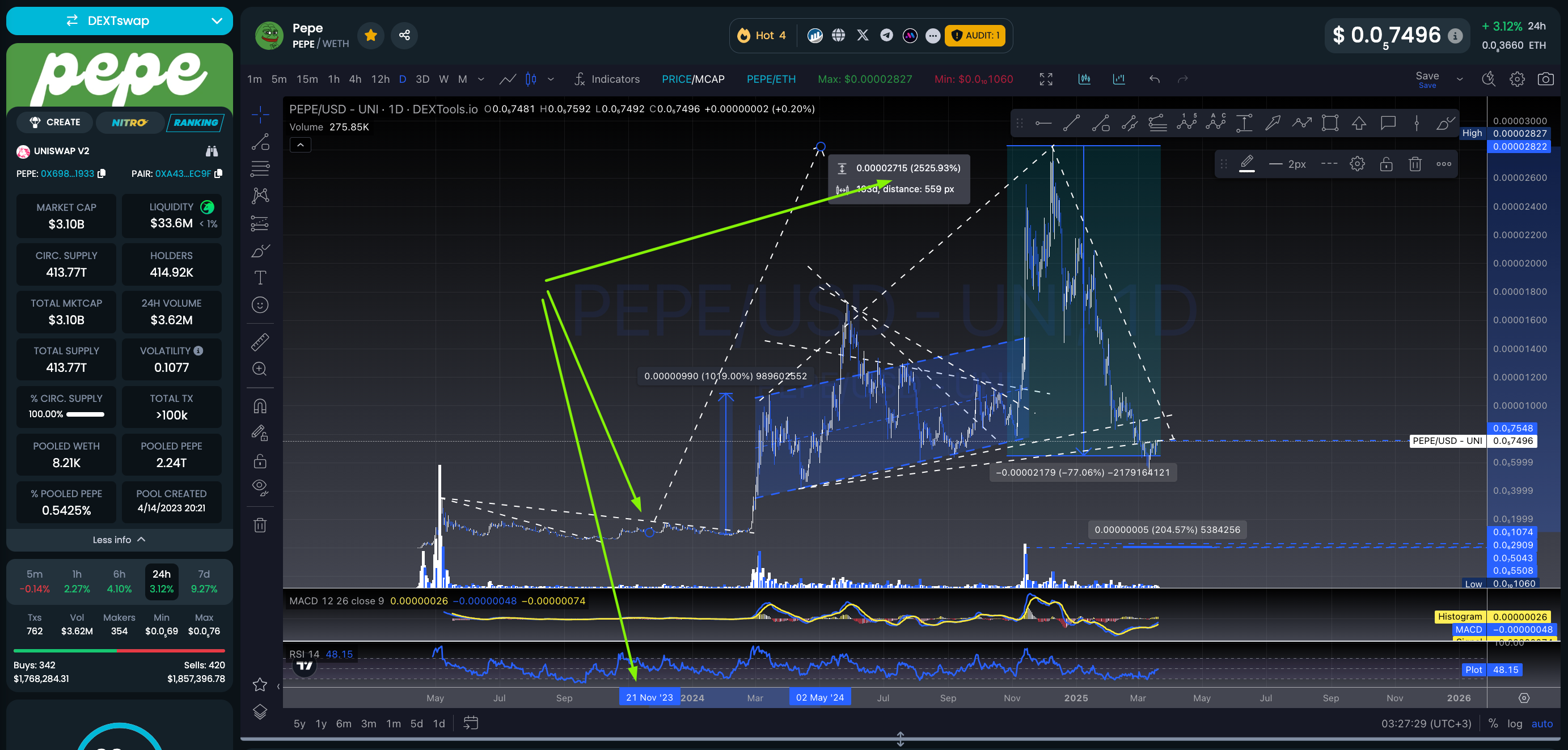Image resolution: width=1568 pixels, height=750 pixels.
Task: Open the Indicators menu
Action: [607, 79]
